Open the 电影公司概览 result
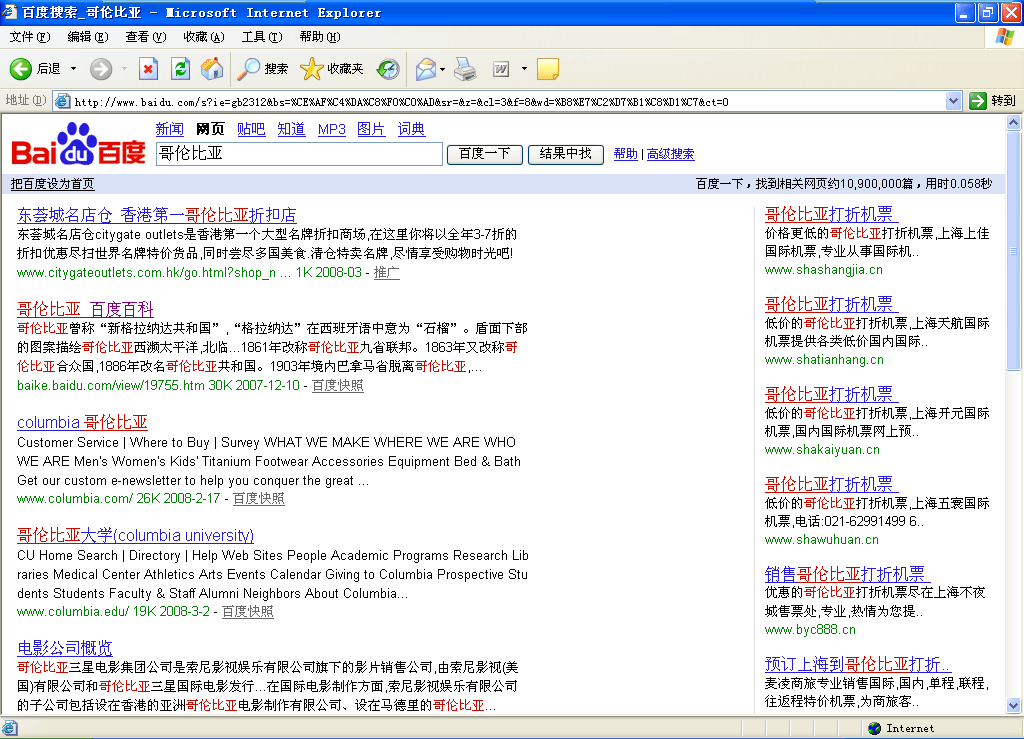 coord(65,648)
